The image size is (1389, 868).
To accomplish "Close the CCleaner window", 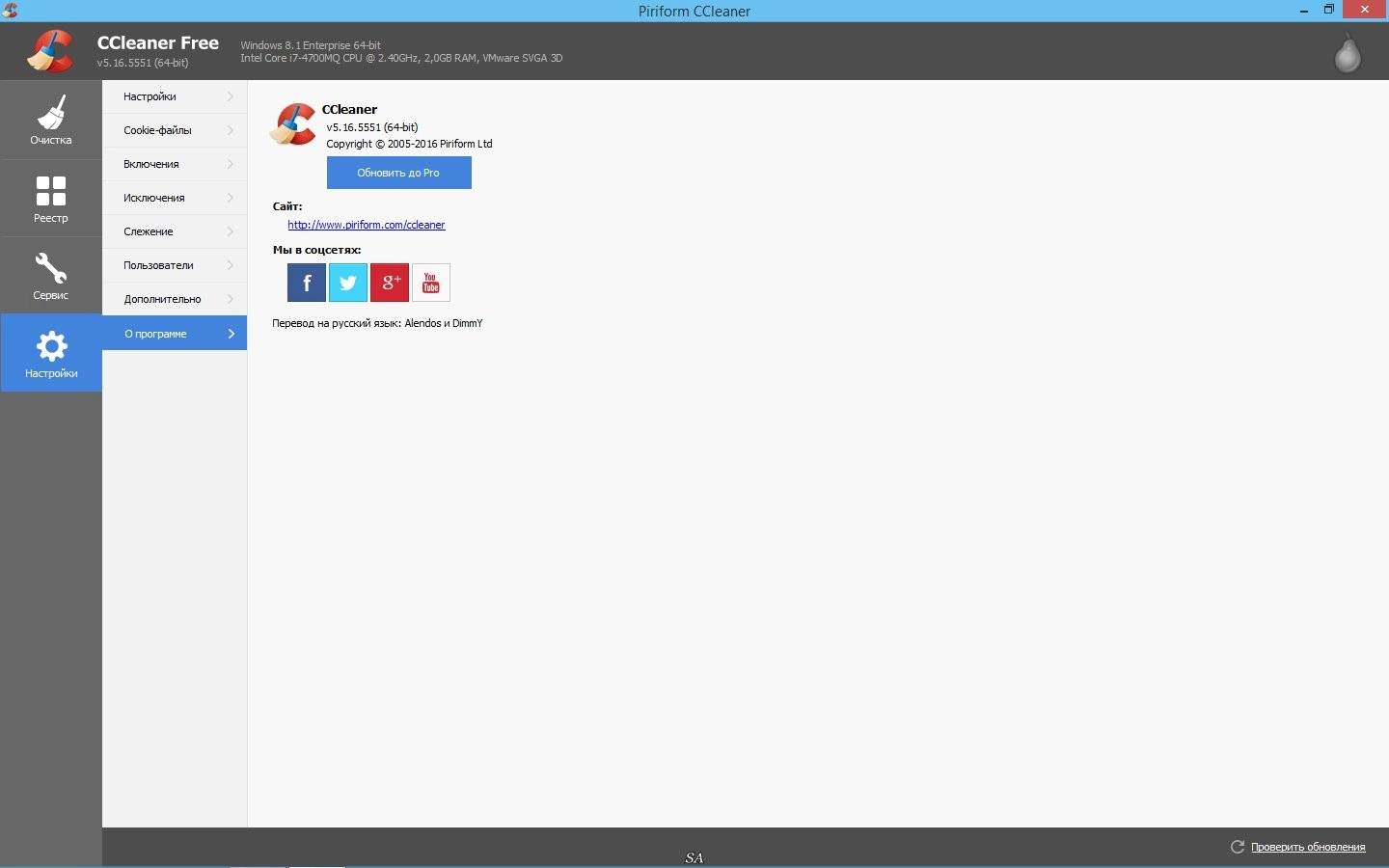I will click(x=1366, y=10).
